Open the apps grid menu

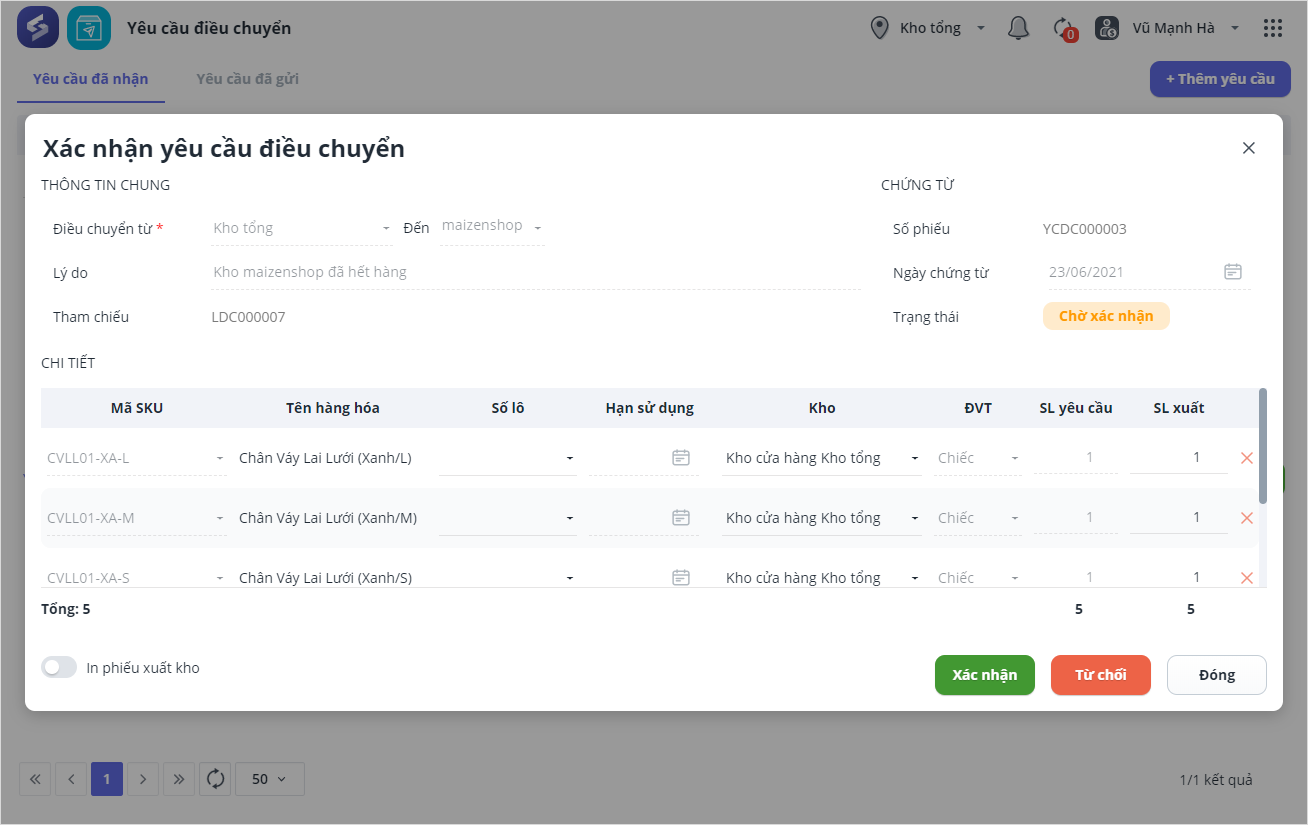(x=1272, y=28)
